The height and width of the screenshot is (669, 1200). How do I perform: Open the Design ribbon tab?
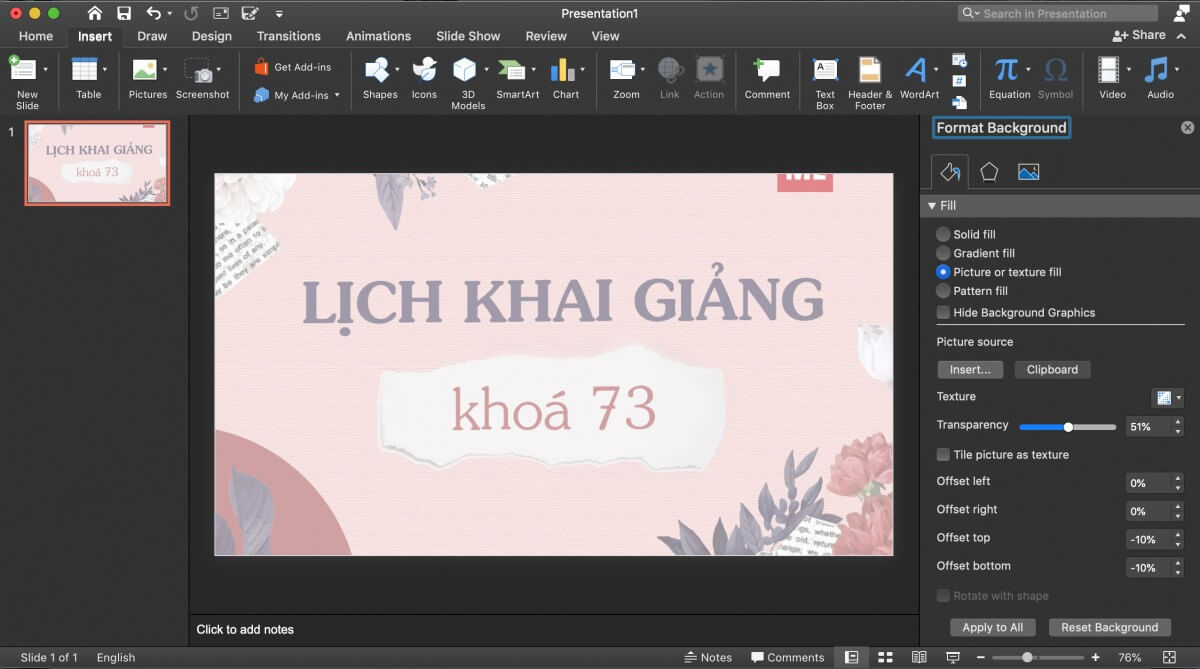(211, 36)
